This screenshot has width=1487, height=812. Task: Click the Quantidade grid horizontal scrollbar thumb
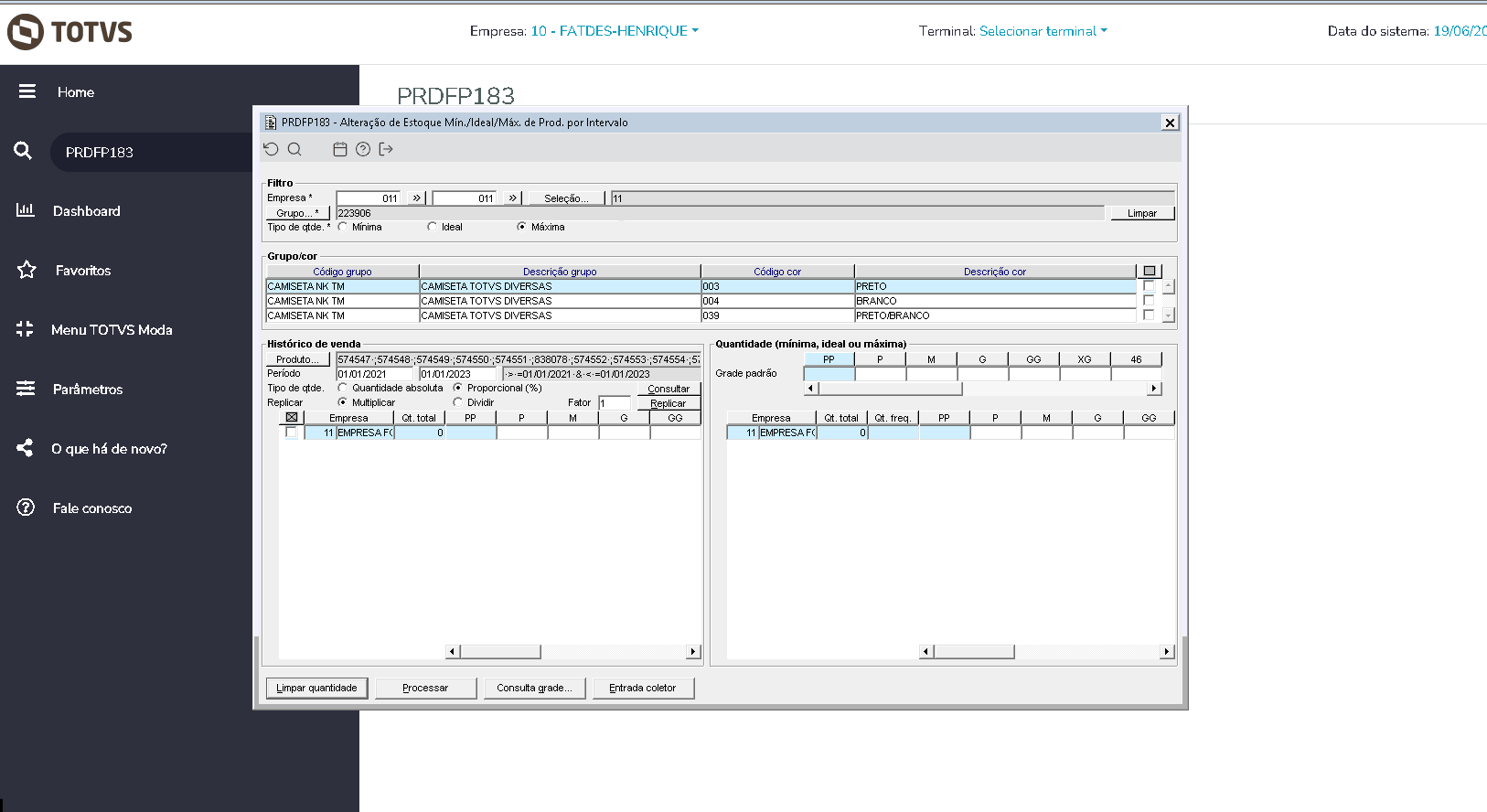coord(974,651)
